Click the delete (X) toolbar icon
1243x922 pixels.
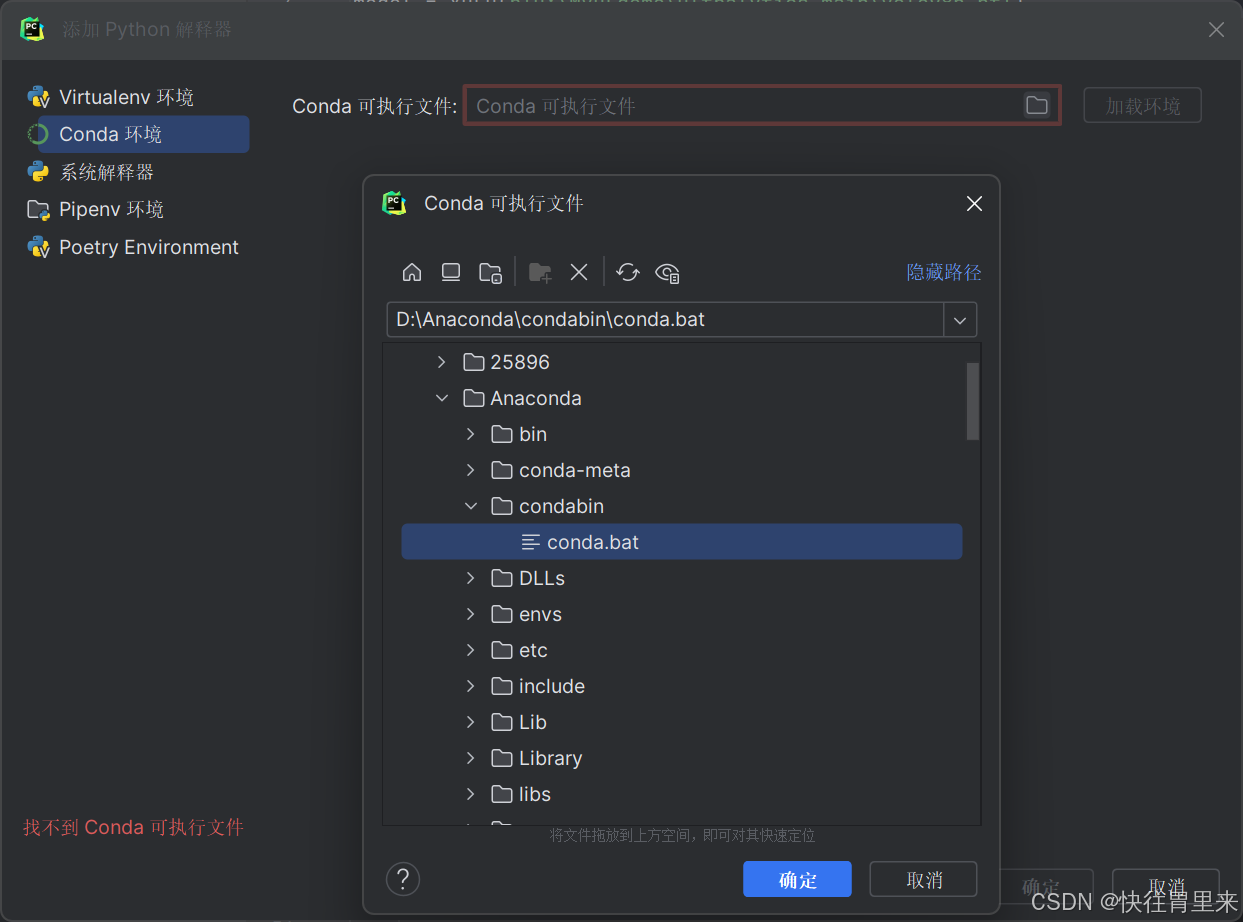click(579, 272)
